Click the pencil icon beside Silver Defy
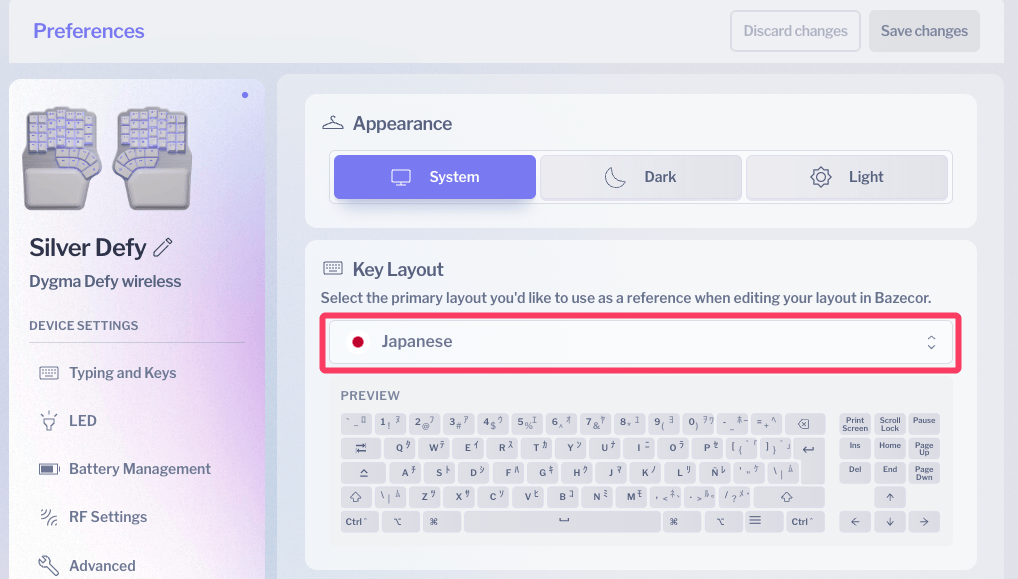The height and width of the screenshot is (579, 1018). point(164,247)
